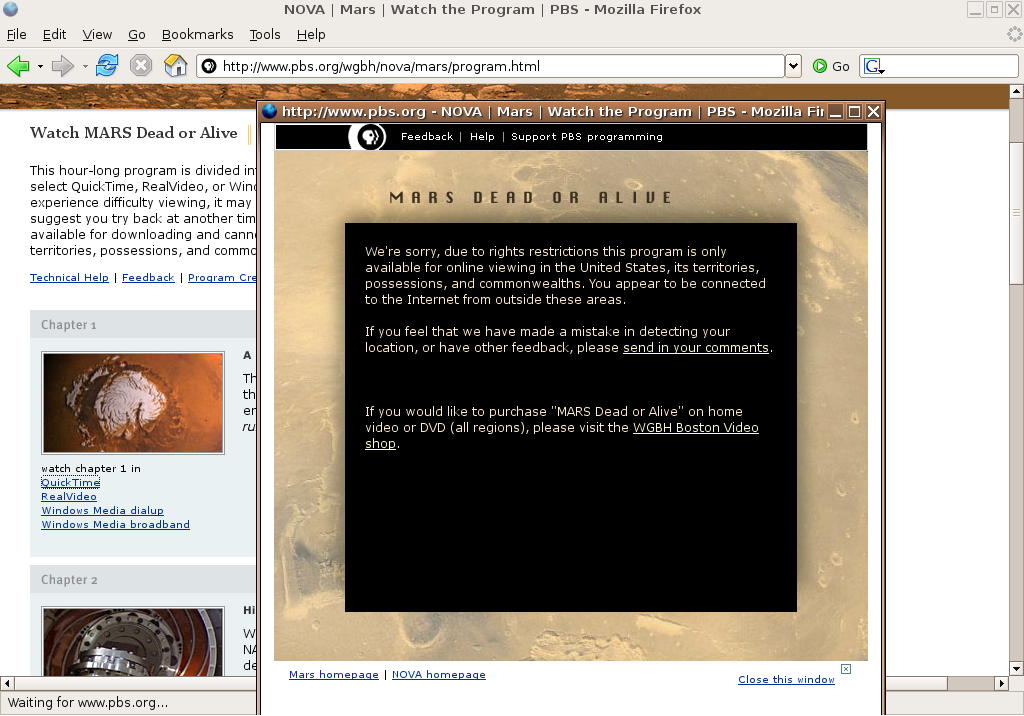
Task: Click the Stop loading icon
Action: click(x=140, y=66)
